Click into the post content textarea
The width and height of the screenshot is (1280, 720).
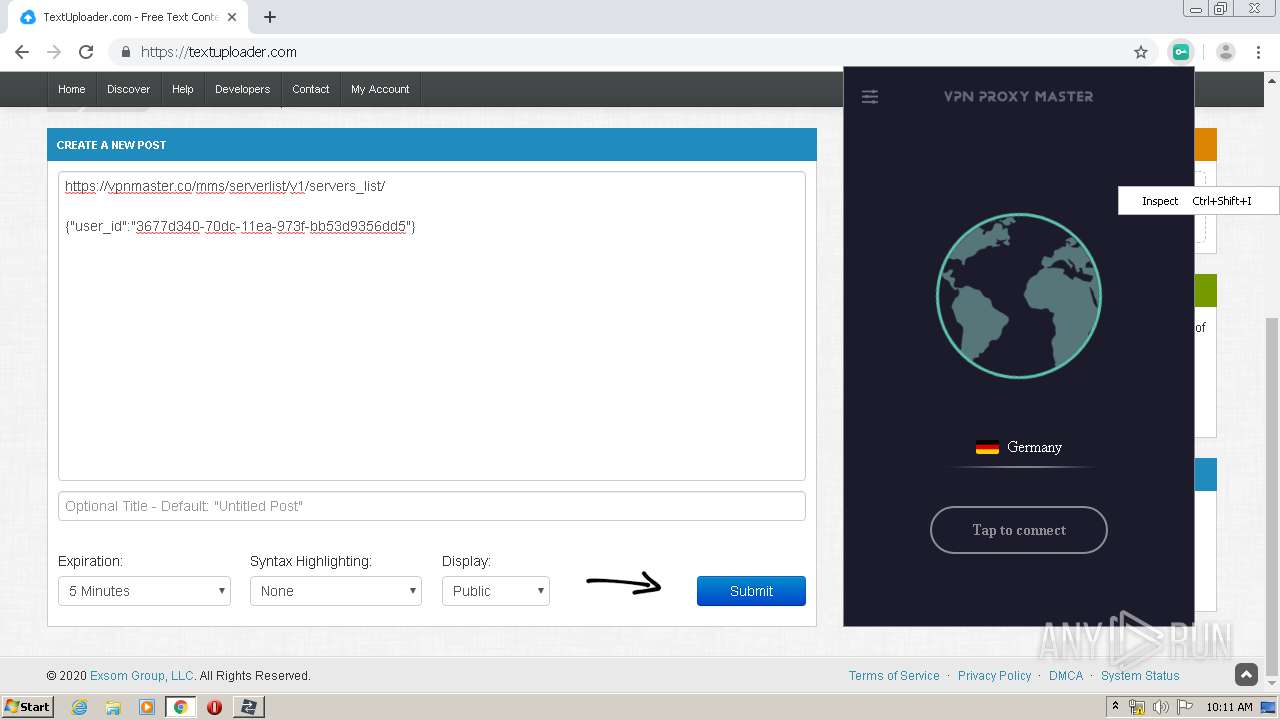432,326
